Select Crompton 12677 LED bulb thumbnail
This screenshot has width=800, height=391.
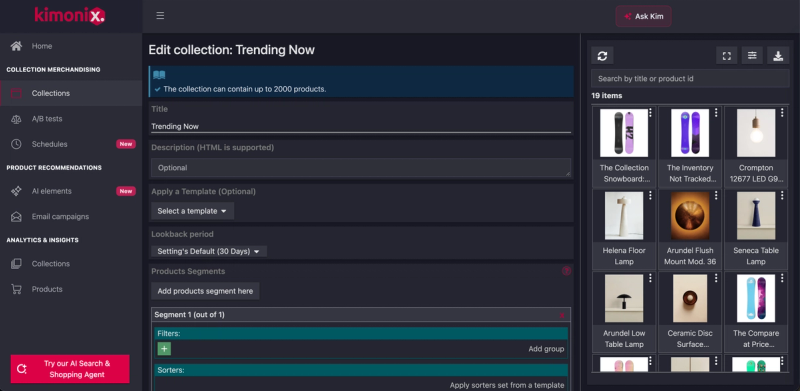756,133
